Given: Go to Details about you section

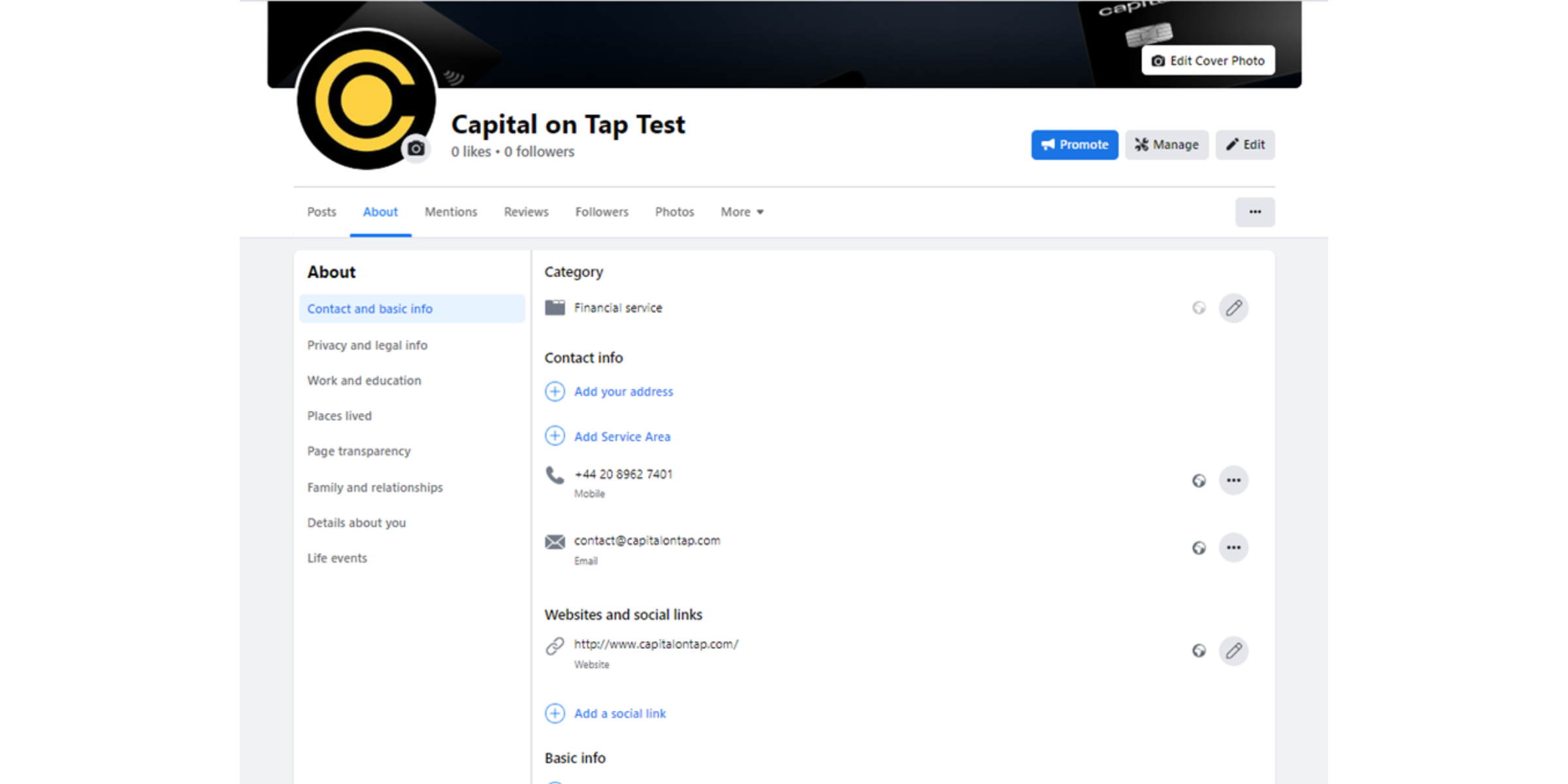Looking at the screenshot, I should pyautogui.click(x=356, y=523).
